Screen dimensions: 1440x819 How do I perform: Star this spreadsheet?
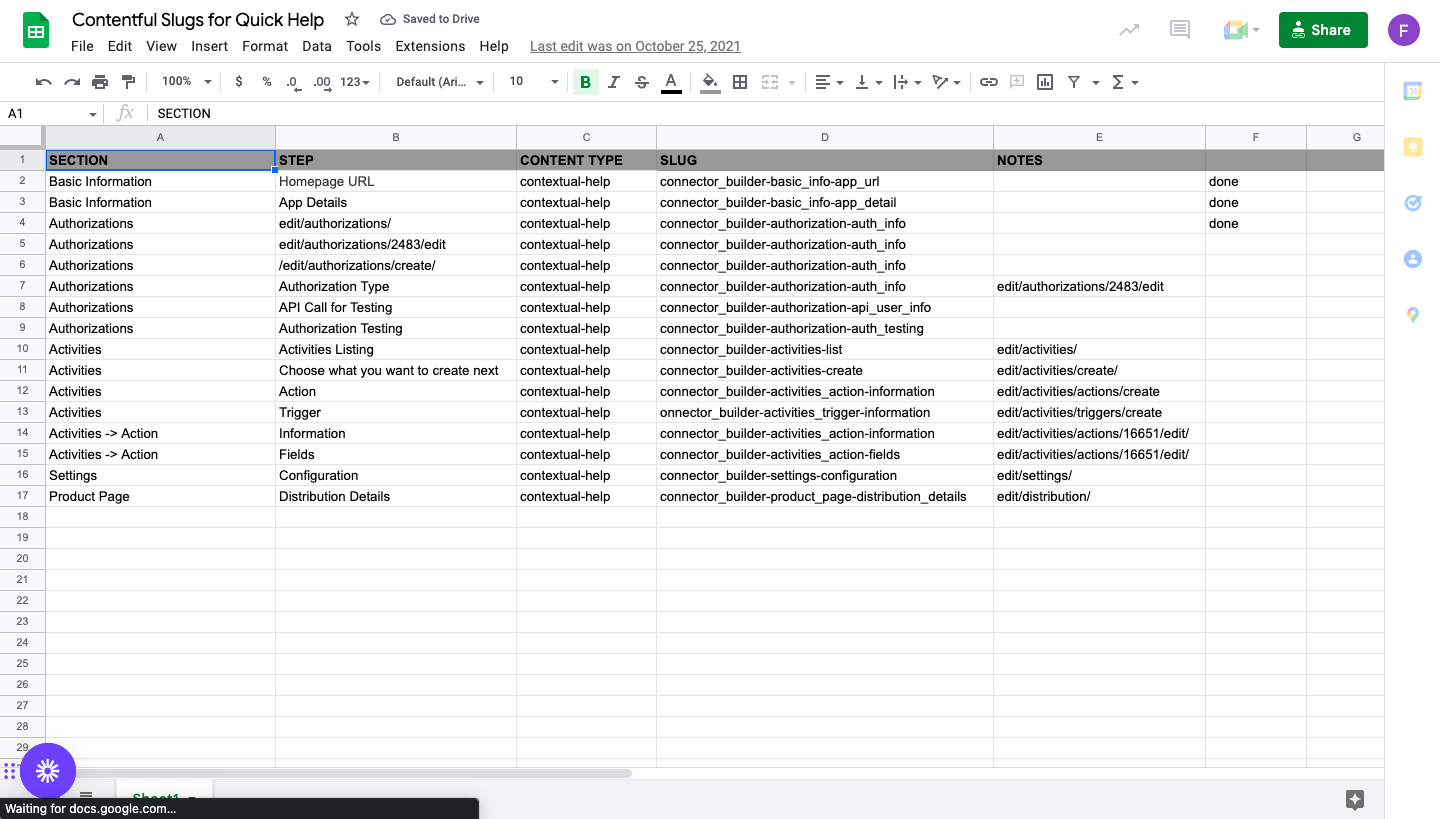[x=351, y=19]
